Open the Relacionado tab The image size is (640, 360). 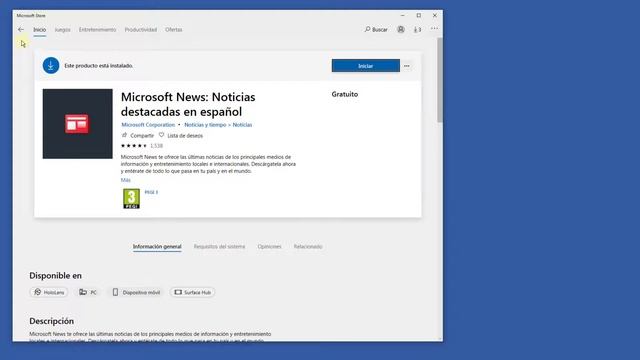308,247
